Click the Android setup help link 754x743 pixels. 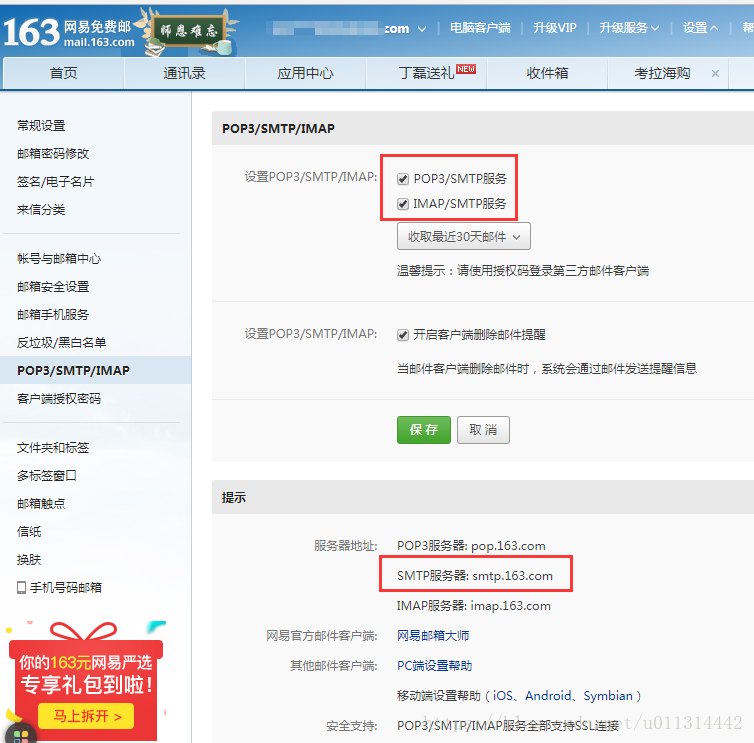point(548,696)
